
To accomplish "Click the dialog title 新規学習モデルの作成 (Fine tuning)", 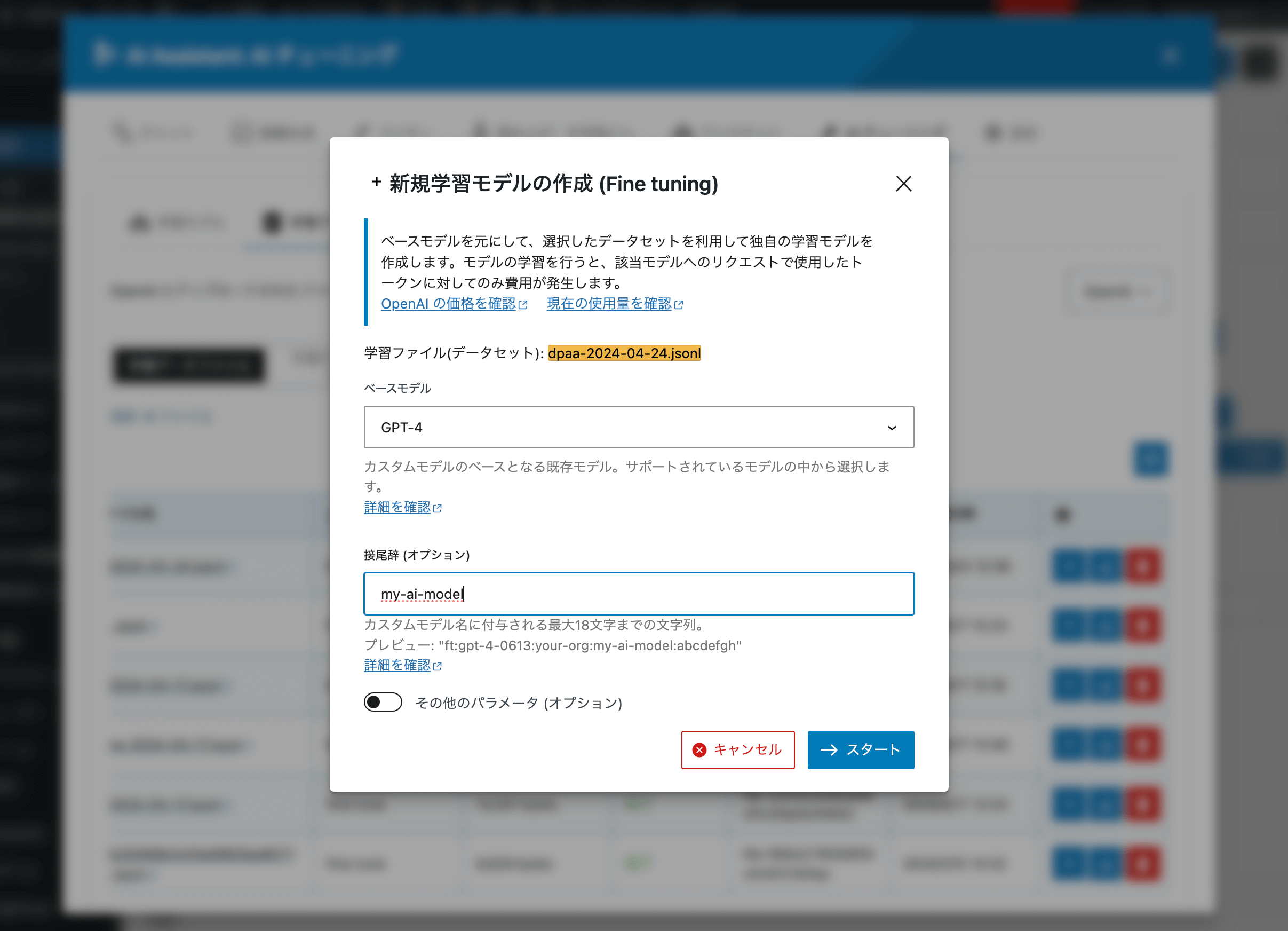I will (x=554, y=184).
